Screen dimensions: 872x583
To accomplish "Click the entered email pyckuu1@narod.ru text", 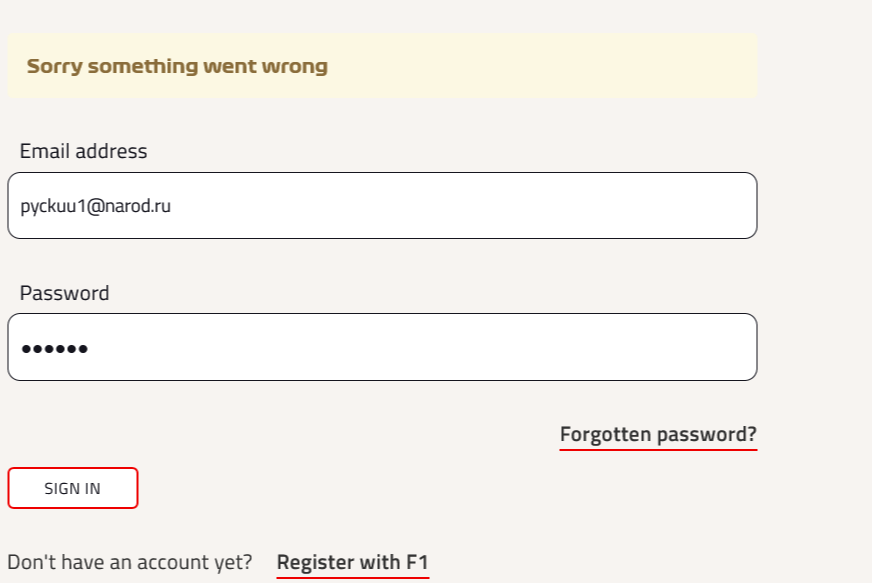I will pyautogui.click(x=95, y=206).
